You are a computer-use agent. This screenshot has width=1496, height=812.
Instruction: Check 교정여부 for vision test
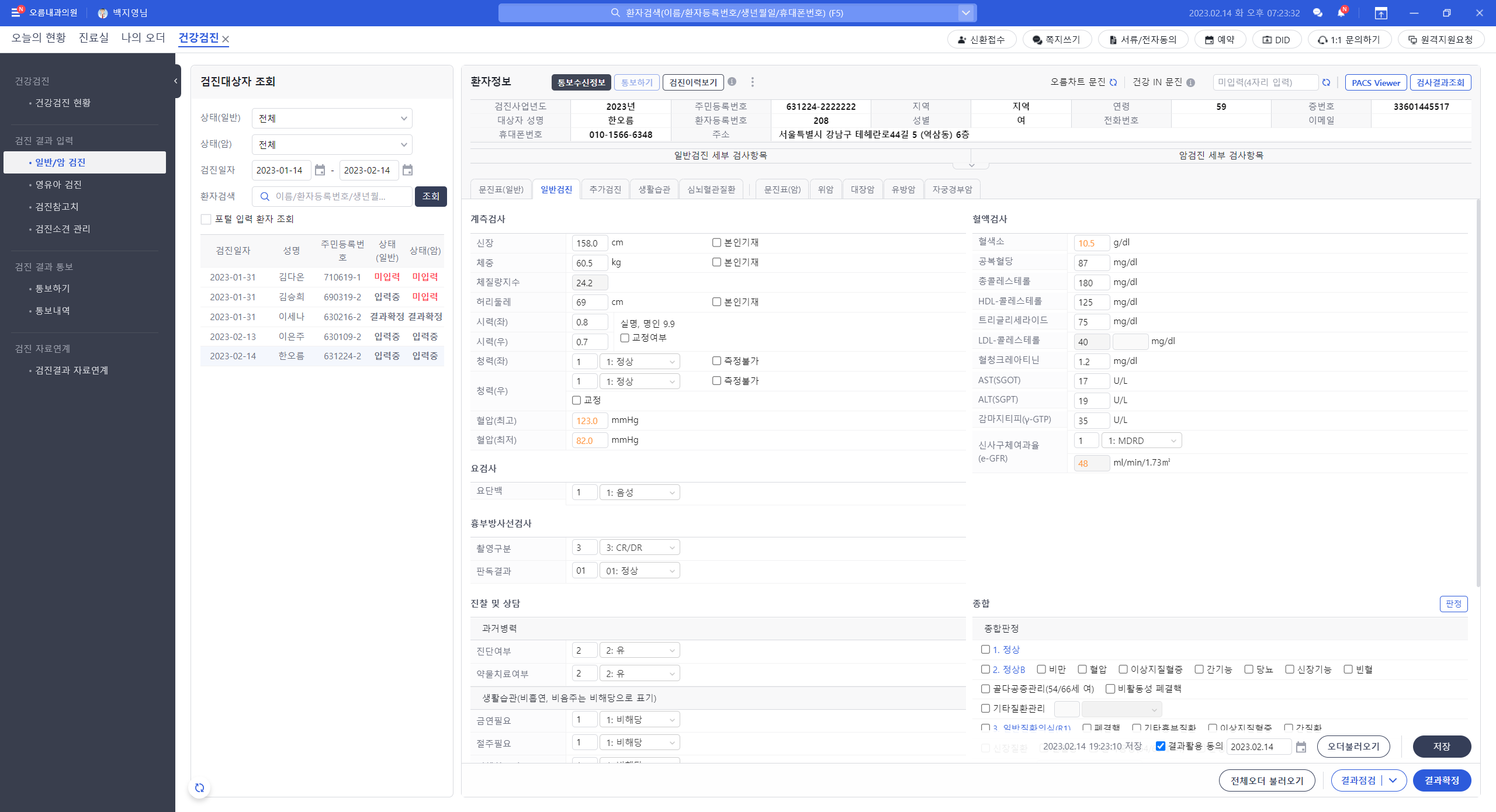[625, 338]
